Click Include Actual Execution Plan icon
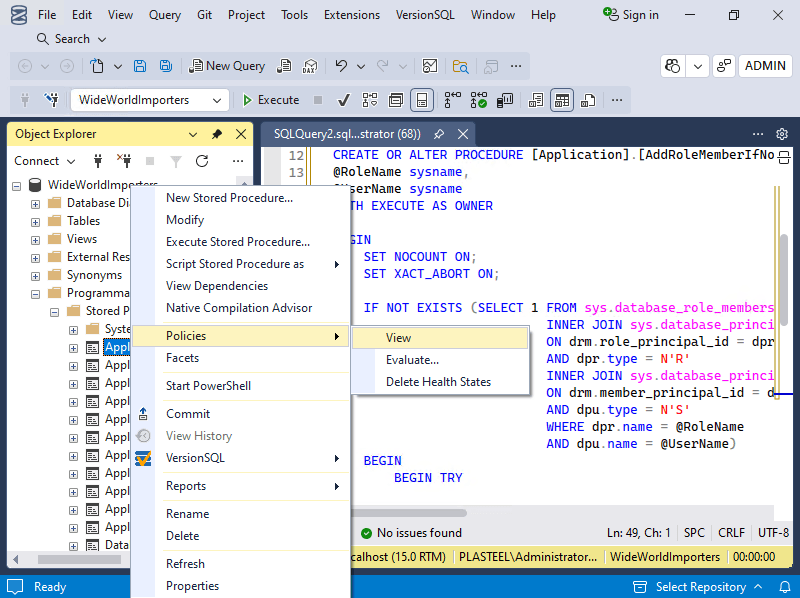Image resolution: width=800 pixels, height=598 pixels. pyautogui.click(x=452, y=100)
